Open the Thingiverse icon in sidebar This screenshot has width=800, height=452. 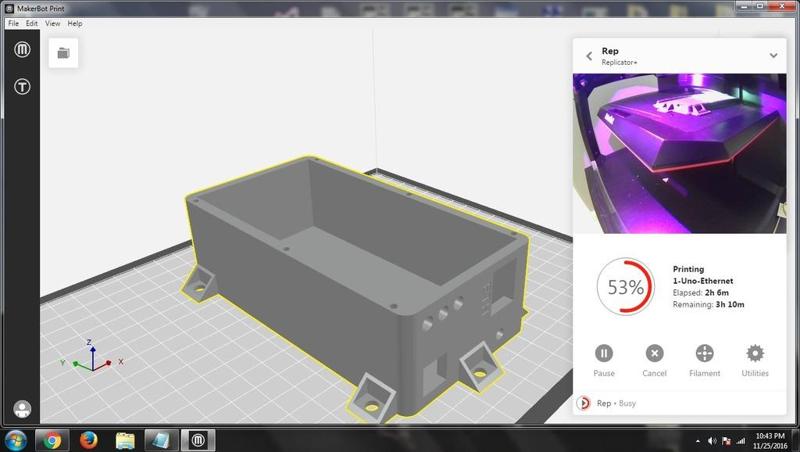[x=21, y=87]
